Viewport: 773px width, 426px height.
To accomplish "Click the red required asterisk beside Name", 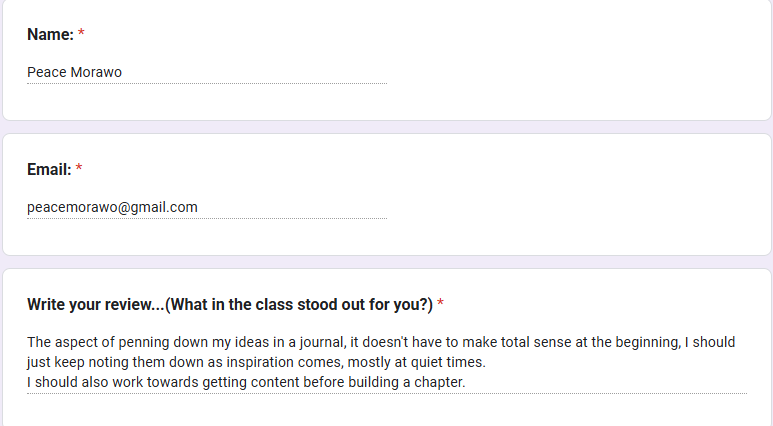I will click(81, 33).
